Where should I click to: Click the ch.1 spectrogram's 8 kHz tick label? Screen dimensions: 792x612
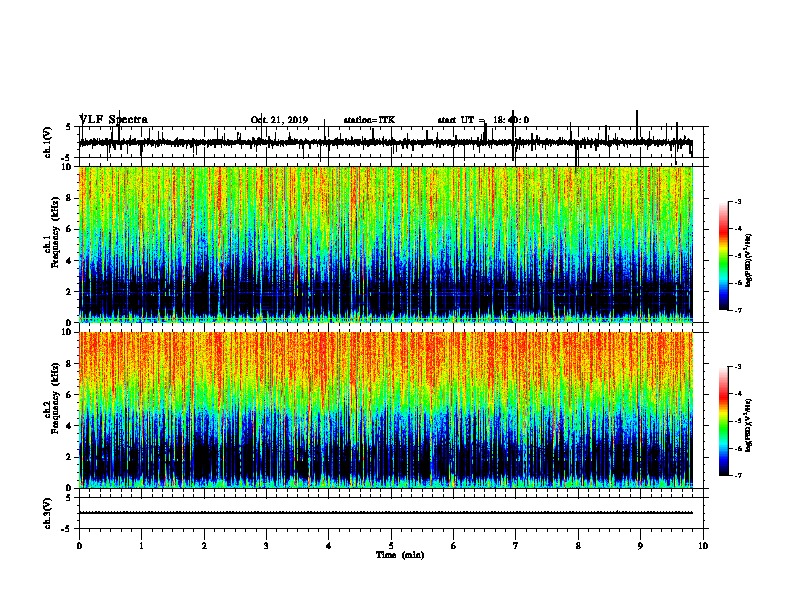tap(69, 198)
